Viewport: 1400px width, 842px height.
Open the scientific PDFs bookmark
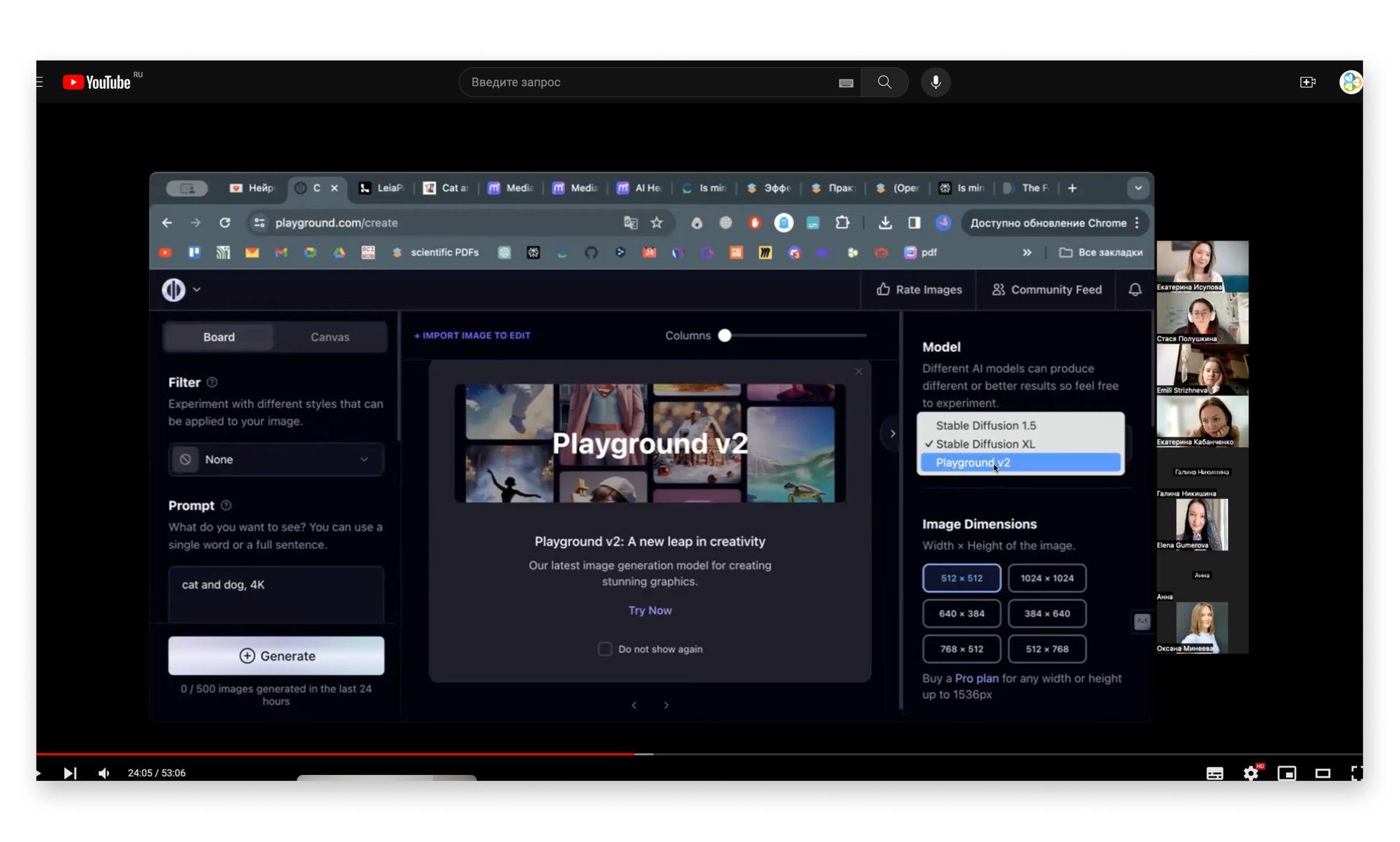click(x=436, y=252)
